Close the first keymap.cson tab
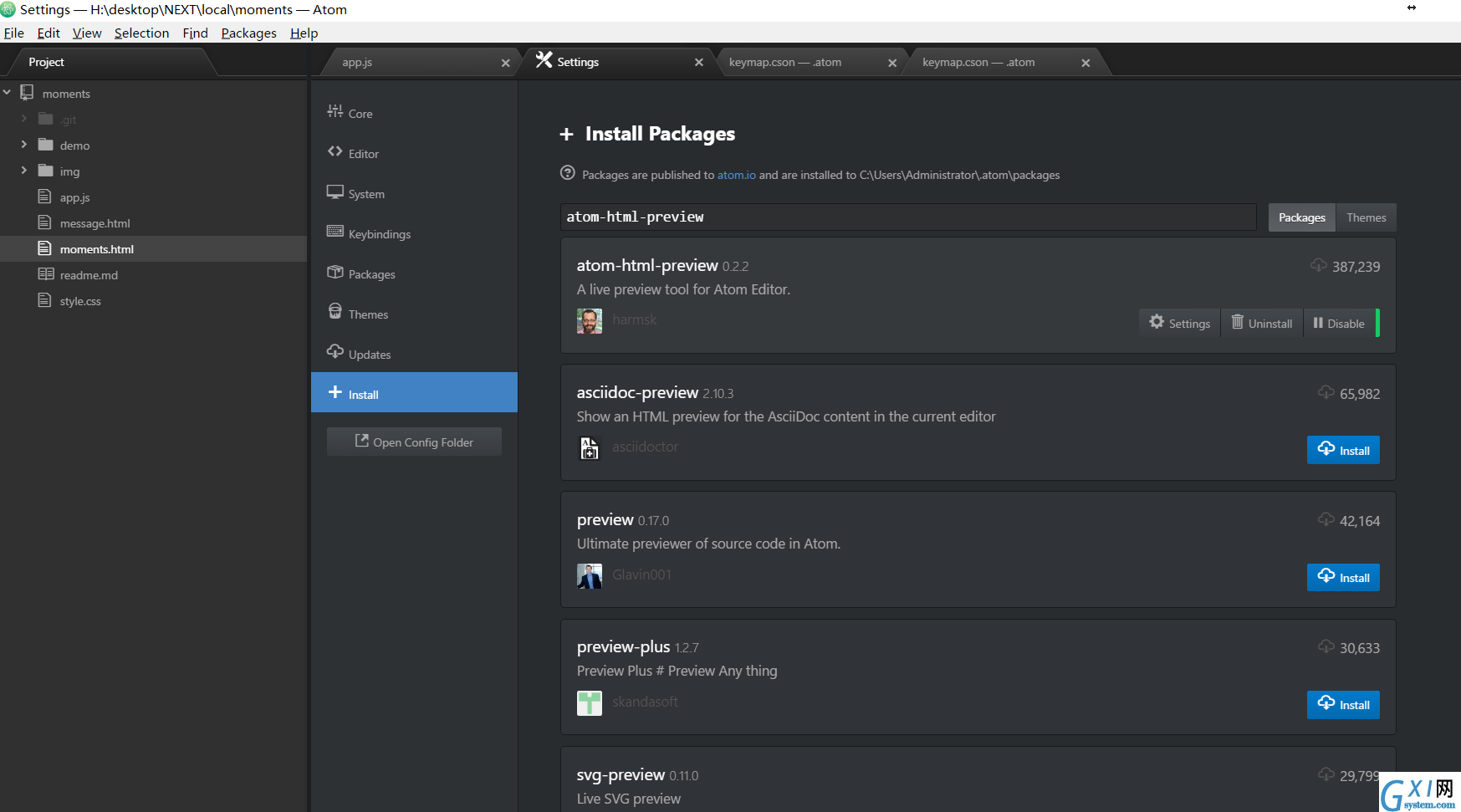This screenshot has height=812, width=1461. click(x=891, y=63)
